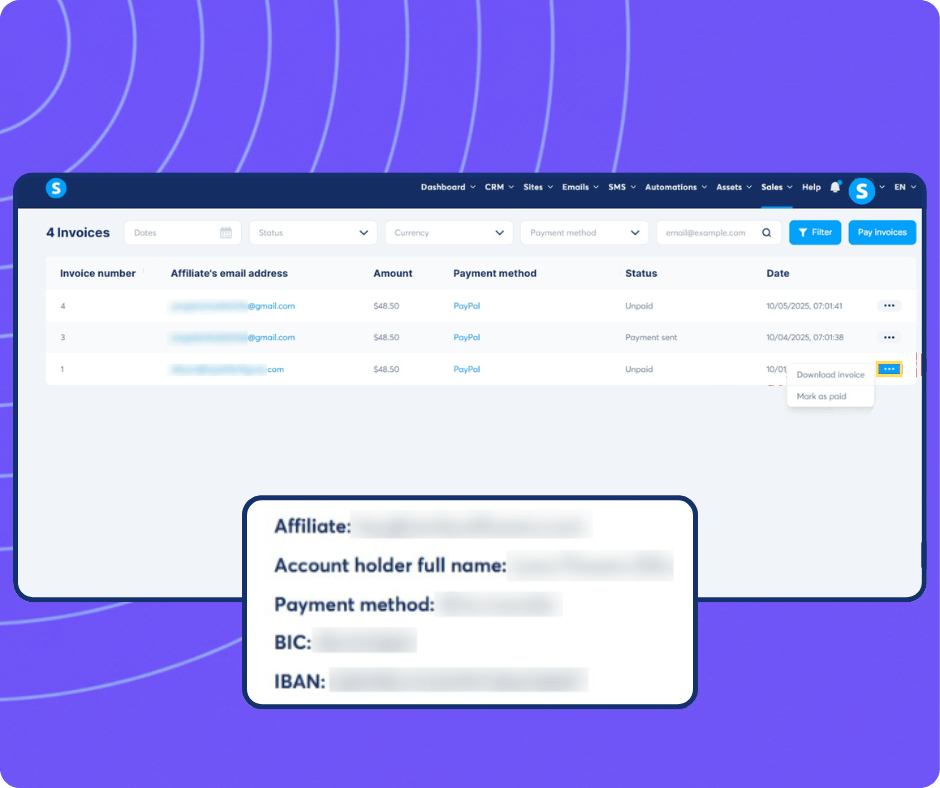Click the Invoice number column header
Screen dimensions: 940x788
(x=98, y=273)
